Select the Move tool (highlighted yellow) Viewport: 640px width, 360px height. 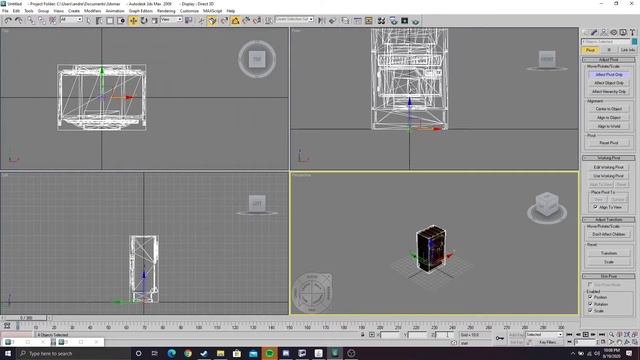coord(133,20)
